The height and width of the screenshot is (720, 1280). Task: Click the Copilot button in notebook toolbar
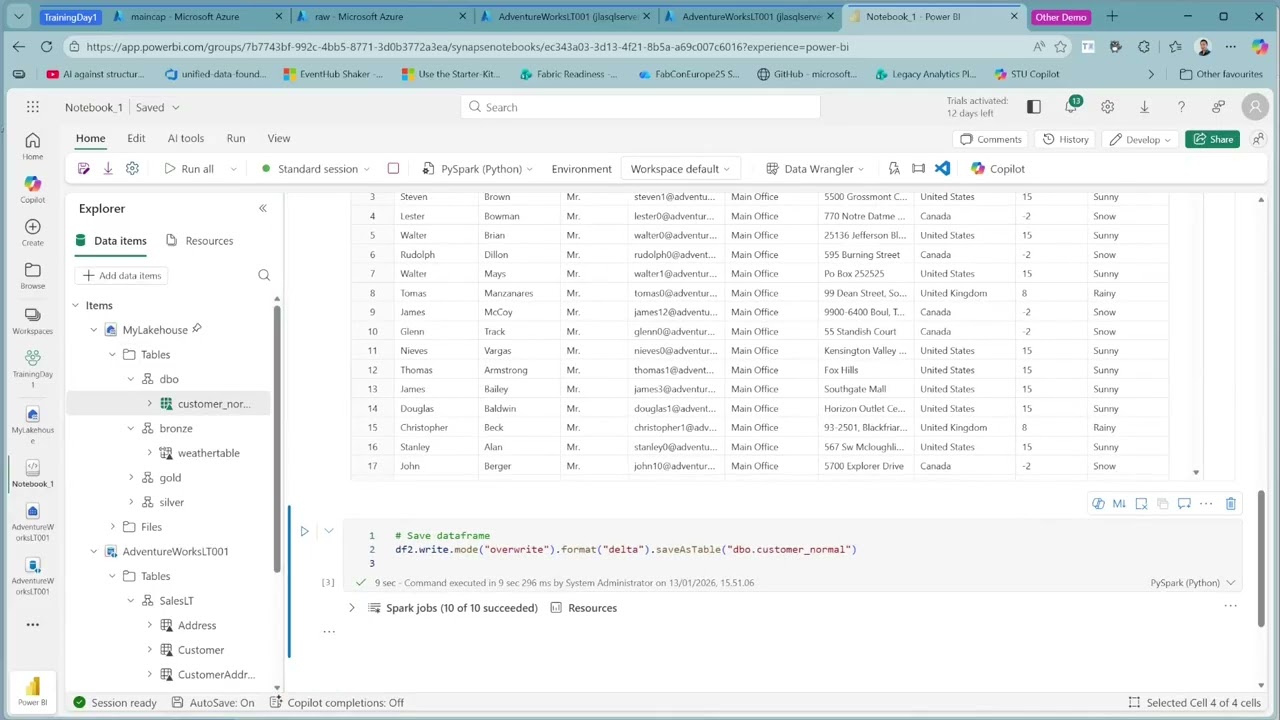[997, 169]
